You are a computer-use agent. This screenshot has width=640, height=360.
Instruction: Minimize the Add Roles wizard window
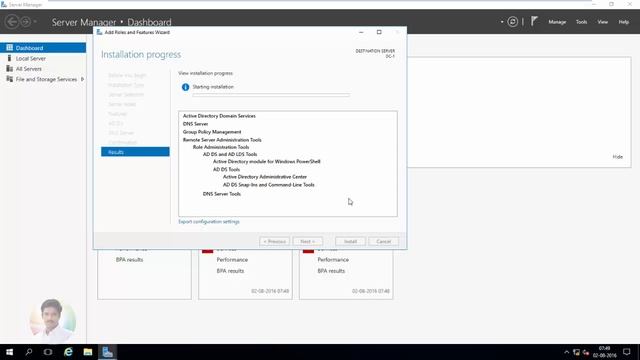click(361, 32)
